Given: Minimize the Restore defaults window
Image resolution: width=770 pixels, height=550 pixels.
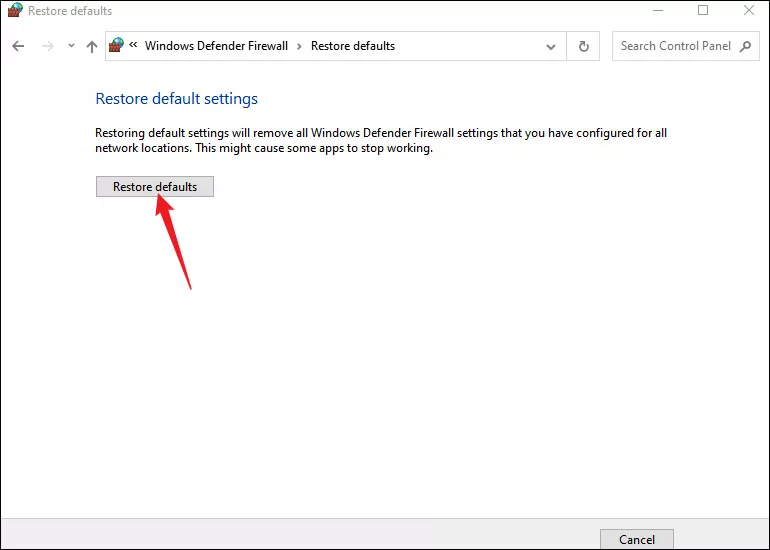Looking at the screenshot, I should tap(658, 10).
